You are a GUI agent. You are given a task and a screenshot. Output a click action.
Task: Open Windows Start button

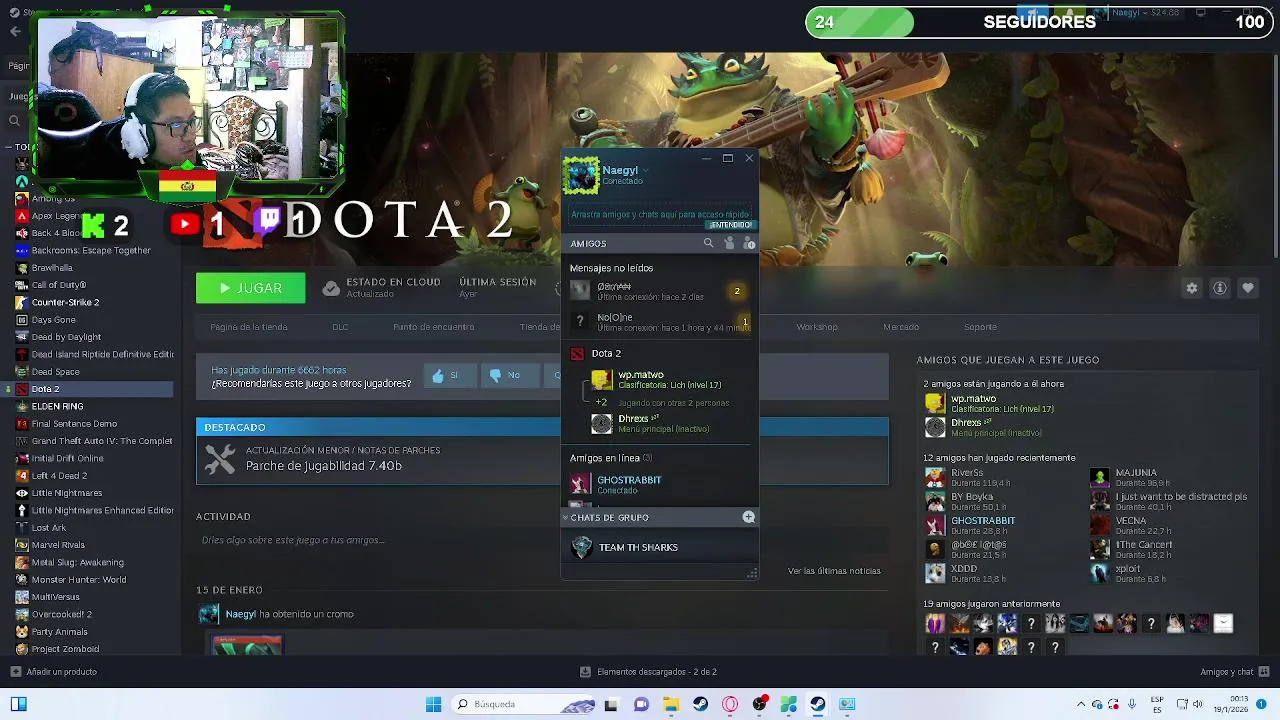tap(433, 704)
